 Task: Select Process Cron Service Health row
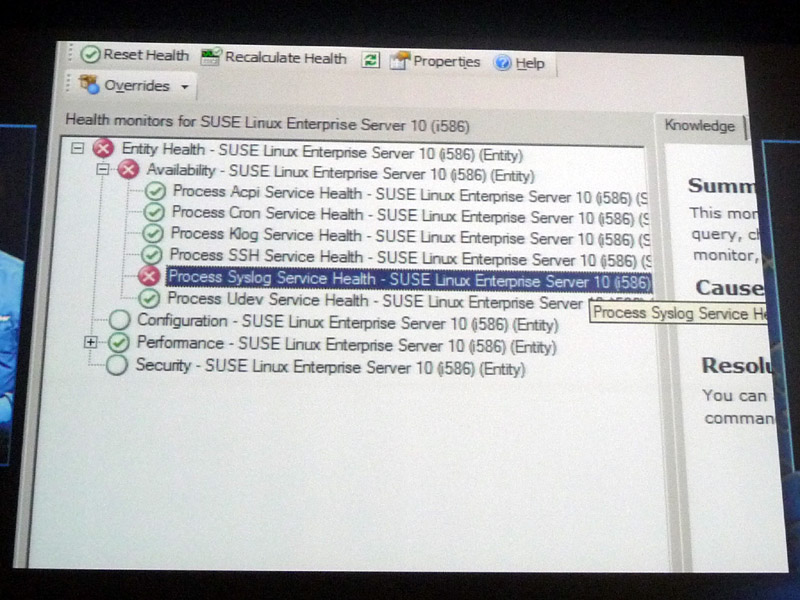point(410,215)
